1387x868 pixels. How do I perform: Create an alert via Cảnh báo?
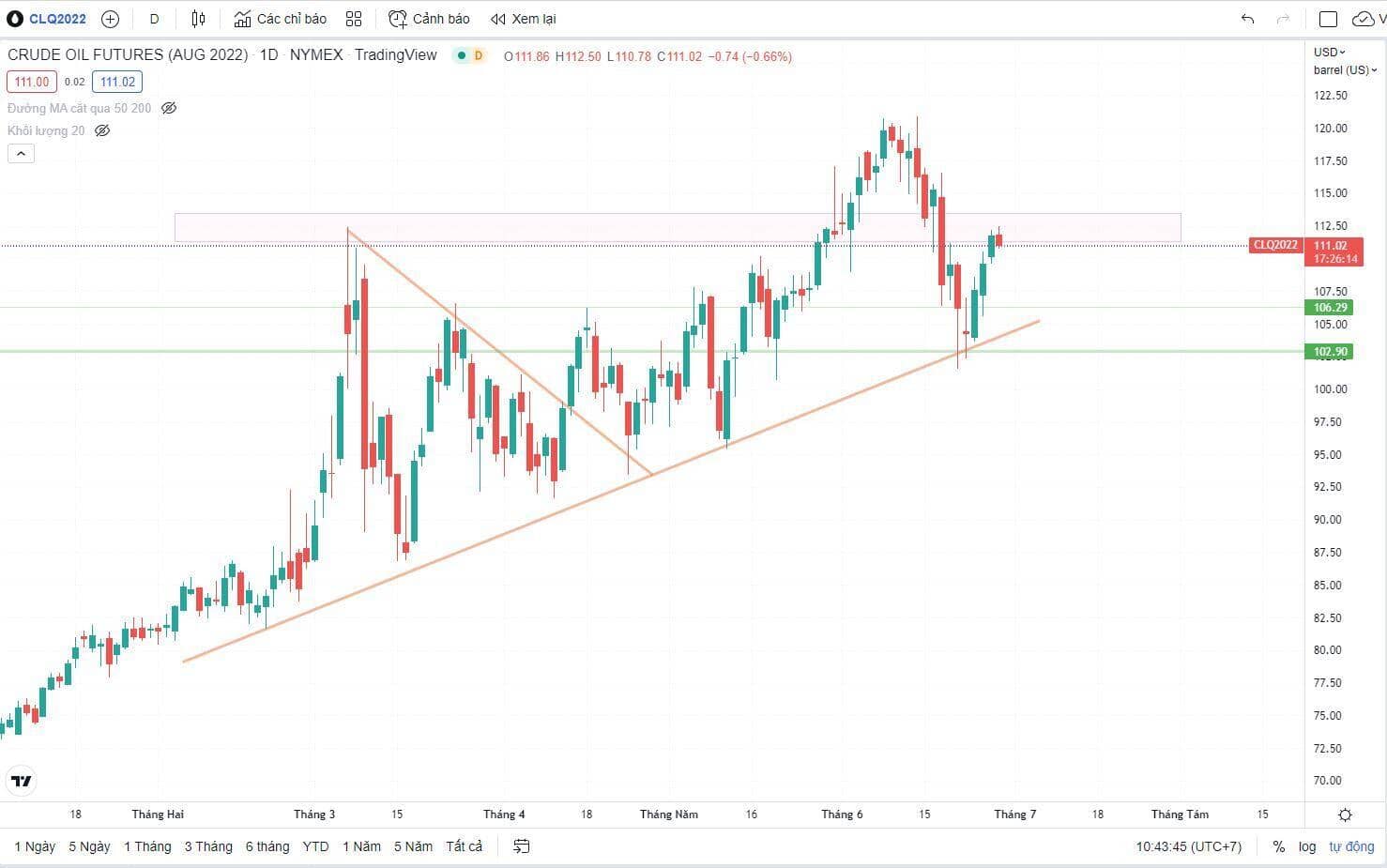[x=430, y=19]
